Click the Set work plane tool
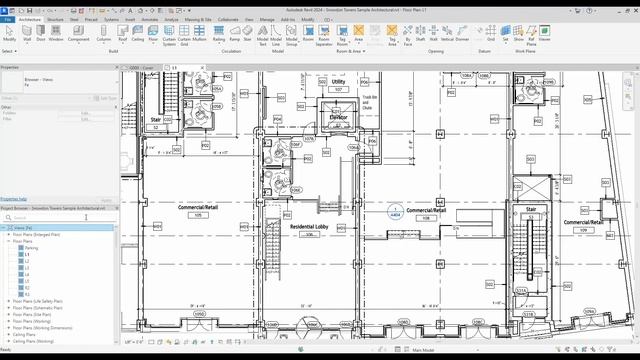640x360 pixels. pyautogui.click(x=505, y=33)
